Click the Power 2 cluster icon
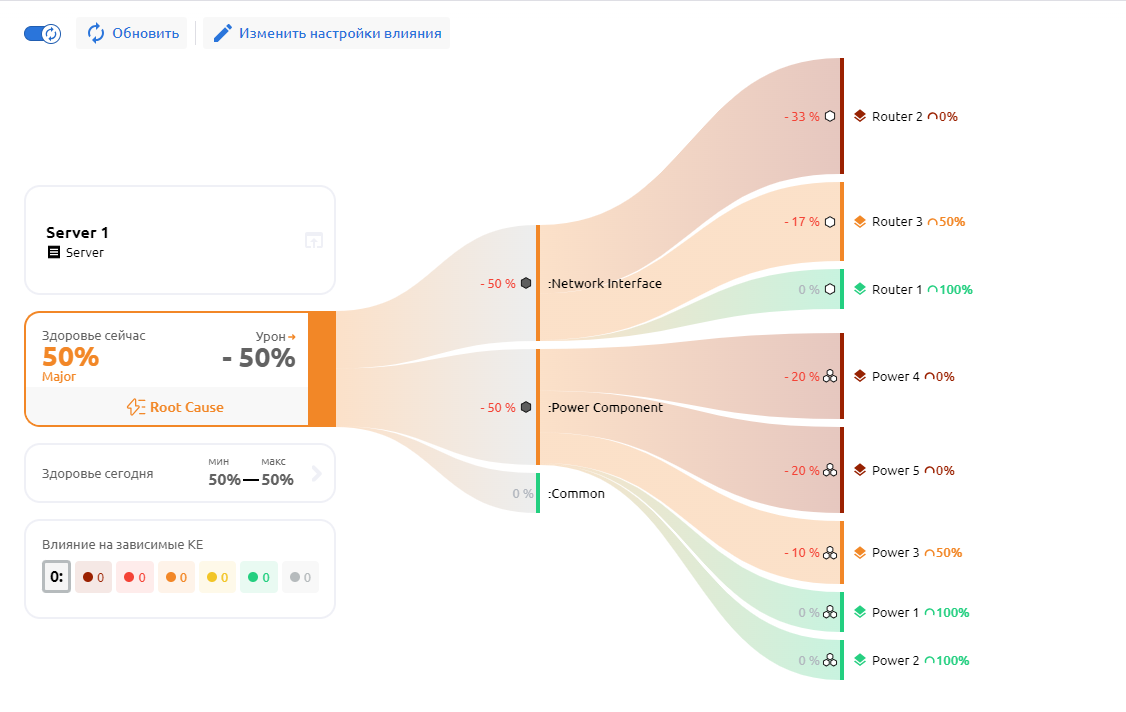Viewport: 1126px width, 712px height. coord(830,660)
